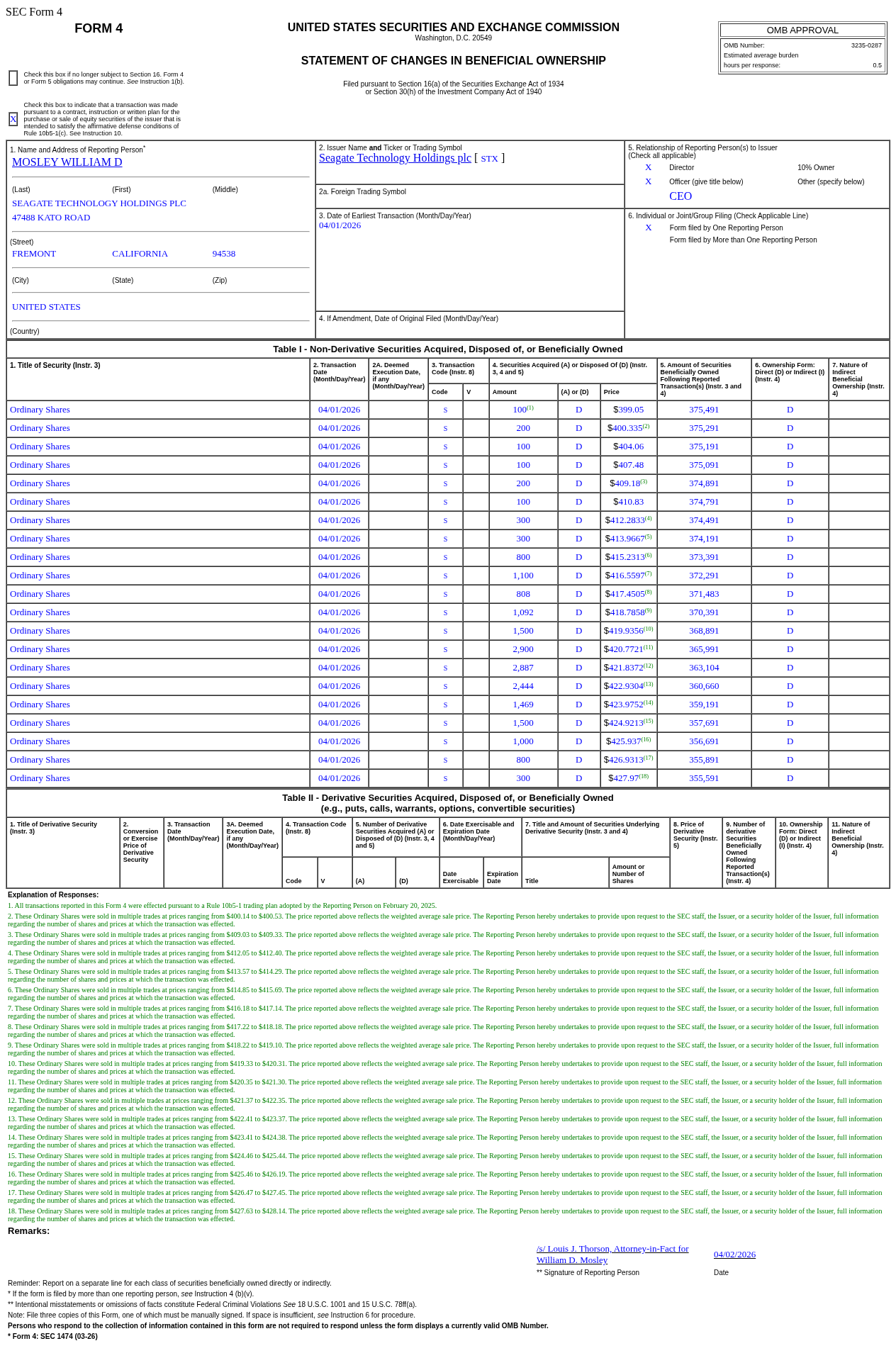Image resolution: width=896 pixels, height=1358 pixels.
Task: Open the MOSLEY WILLIAM D reporting person link
Action: [67, 162]
